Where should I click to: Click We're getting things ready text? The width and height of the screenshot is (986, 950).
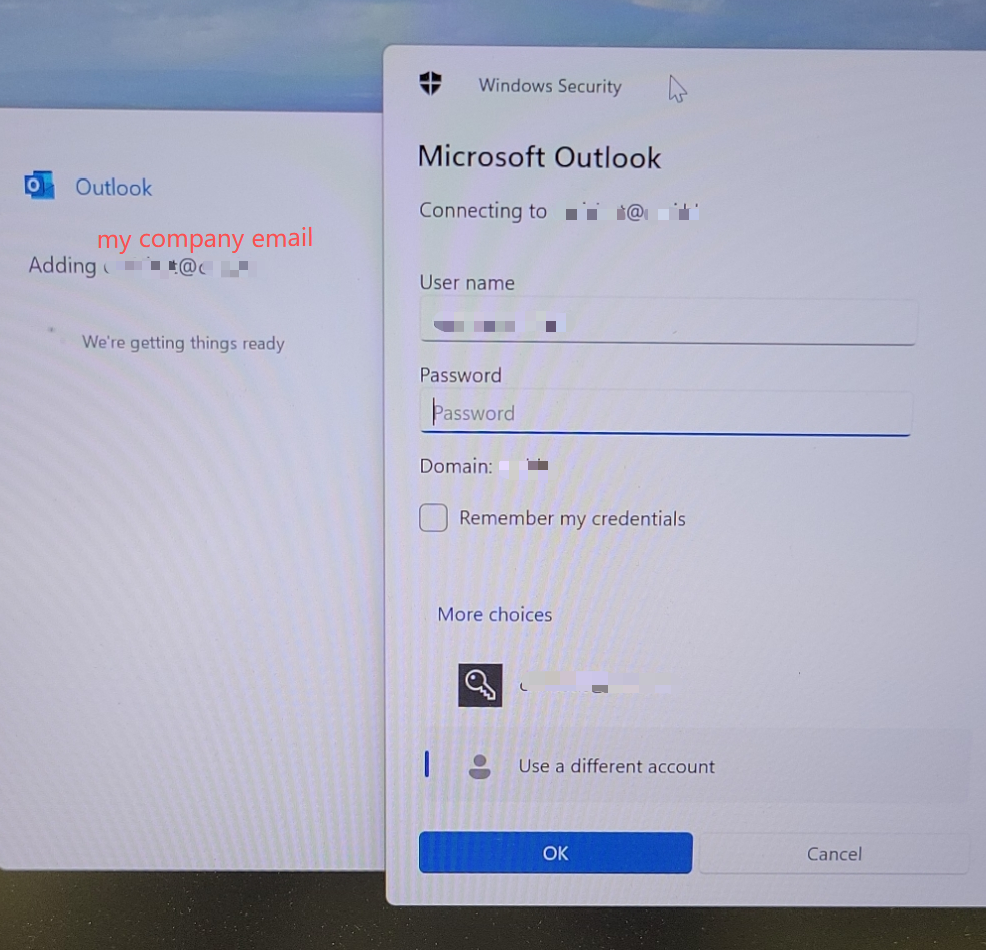click(183, 343)
